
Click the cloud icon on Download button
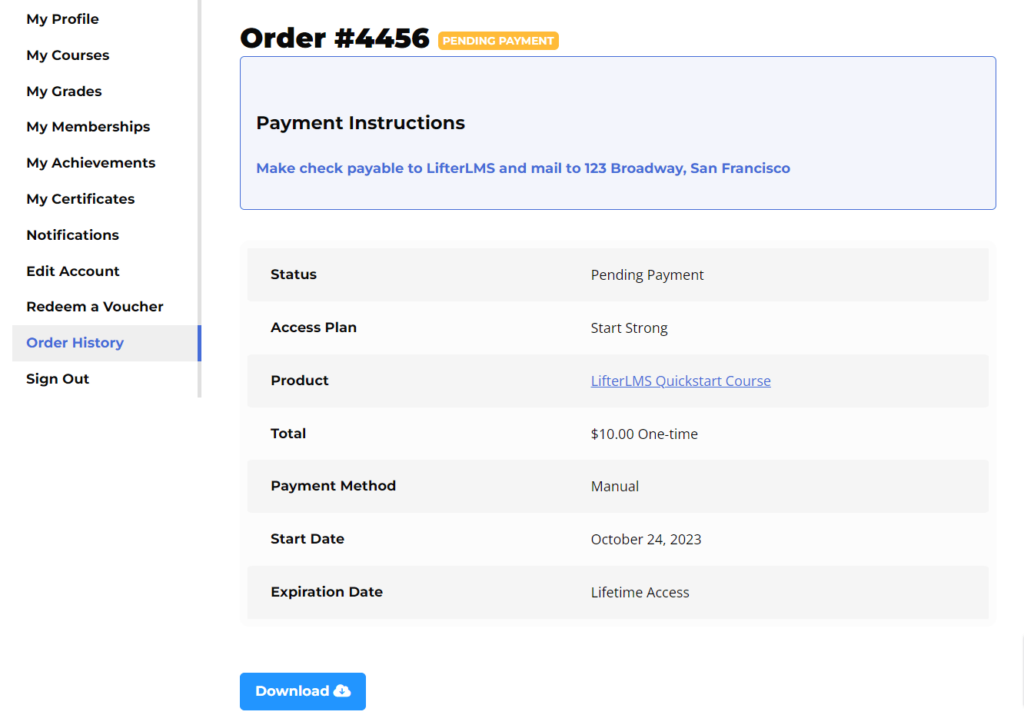339,691
